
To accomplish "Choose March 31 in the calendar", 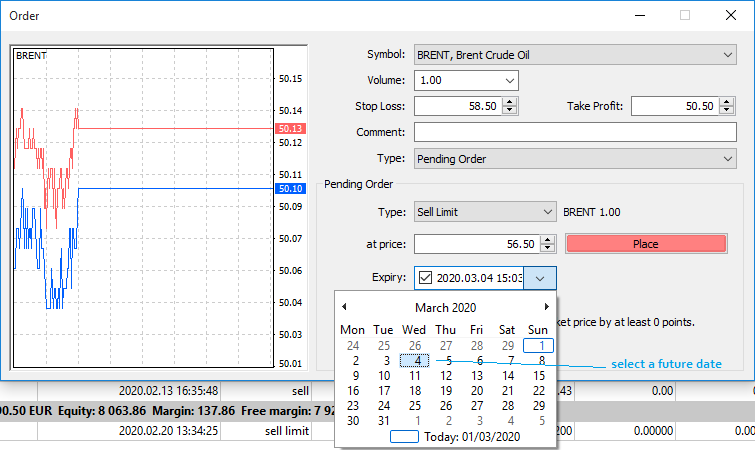I will [x=383, y=420].
